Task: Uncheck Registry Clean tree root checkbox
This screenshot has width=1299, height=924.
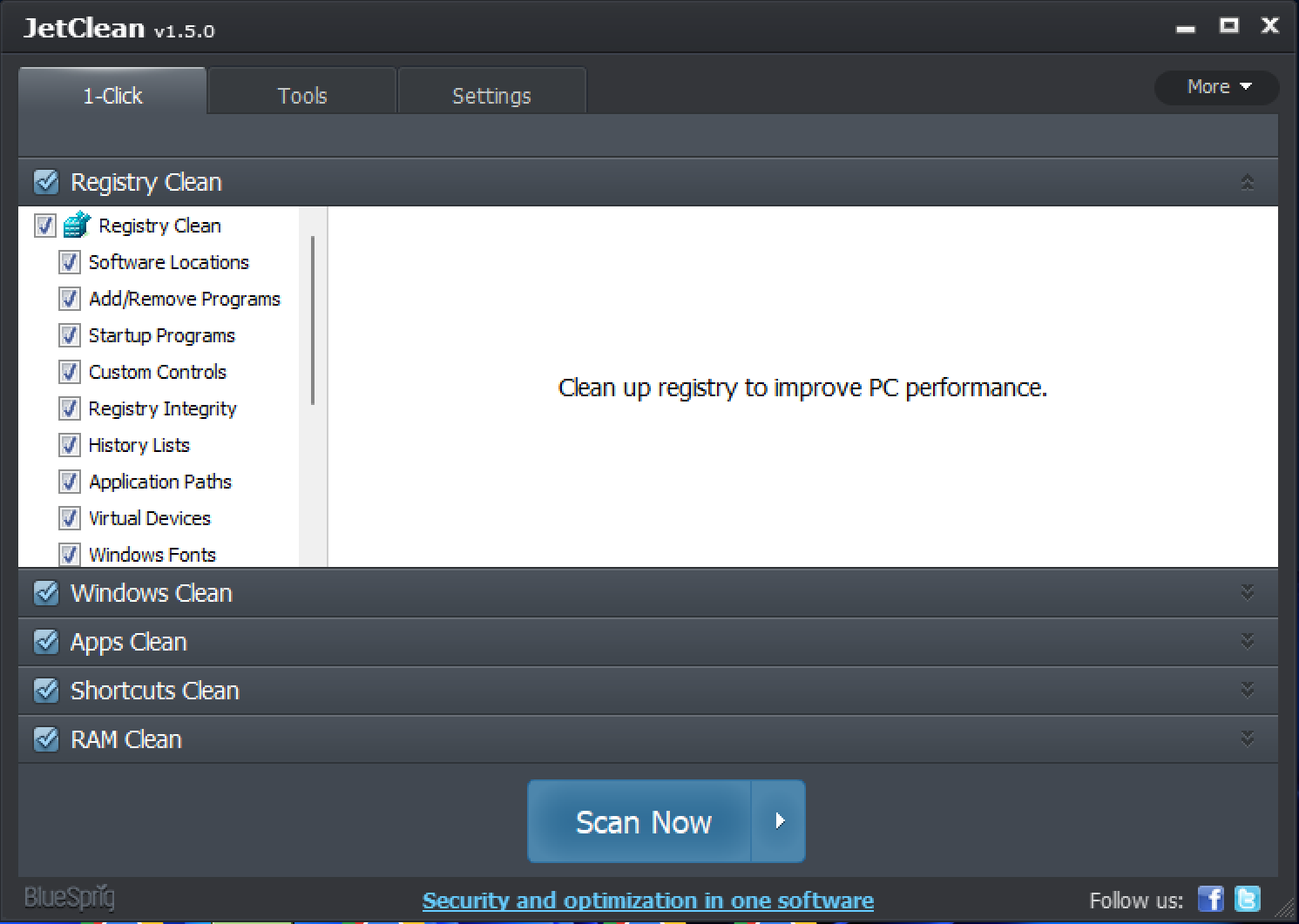Action: click(x=45, y=226)
